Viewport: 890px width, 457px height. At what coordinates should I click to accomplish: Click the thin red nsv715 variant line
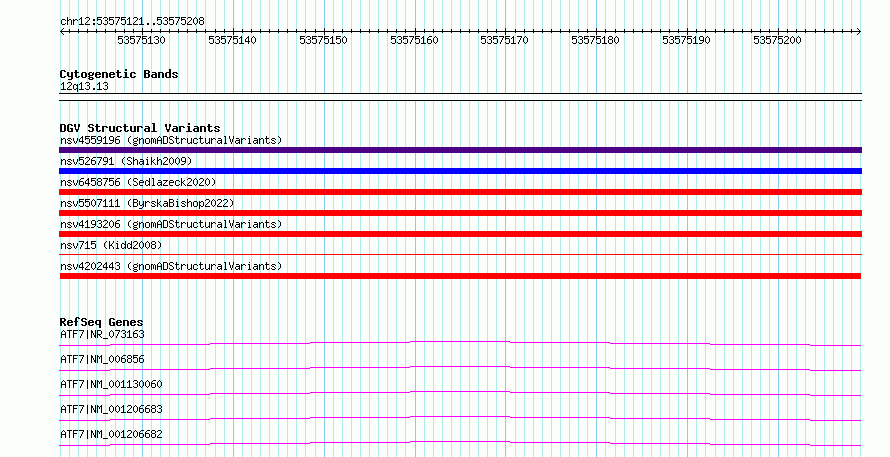(460, 254)
